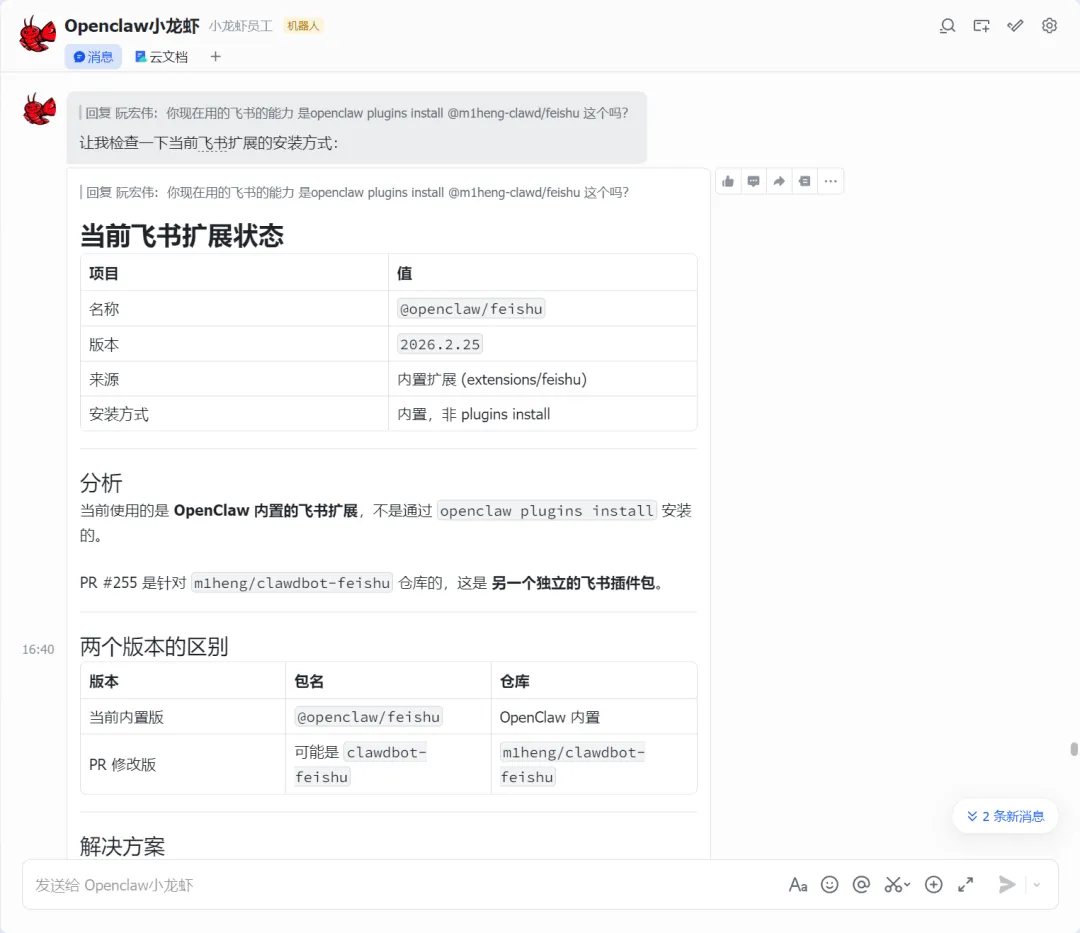Click the text 让我检查一下当前飞书扩展的安装方式
Image resolution: width=1080 pixels, height=933 pixels.
click(208, 143)
